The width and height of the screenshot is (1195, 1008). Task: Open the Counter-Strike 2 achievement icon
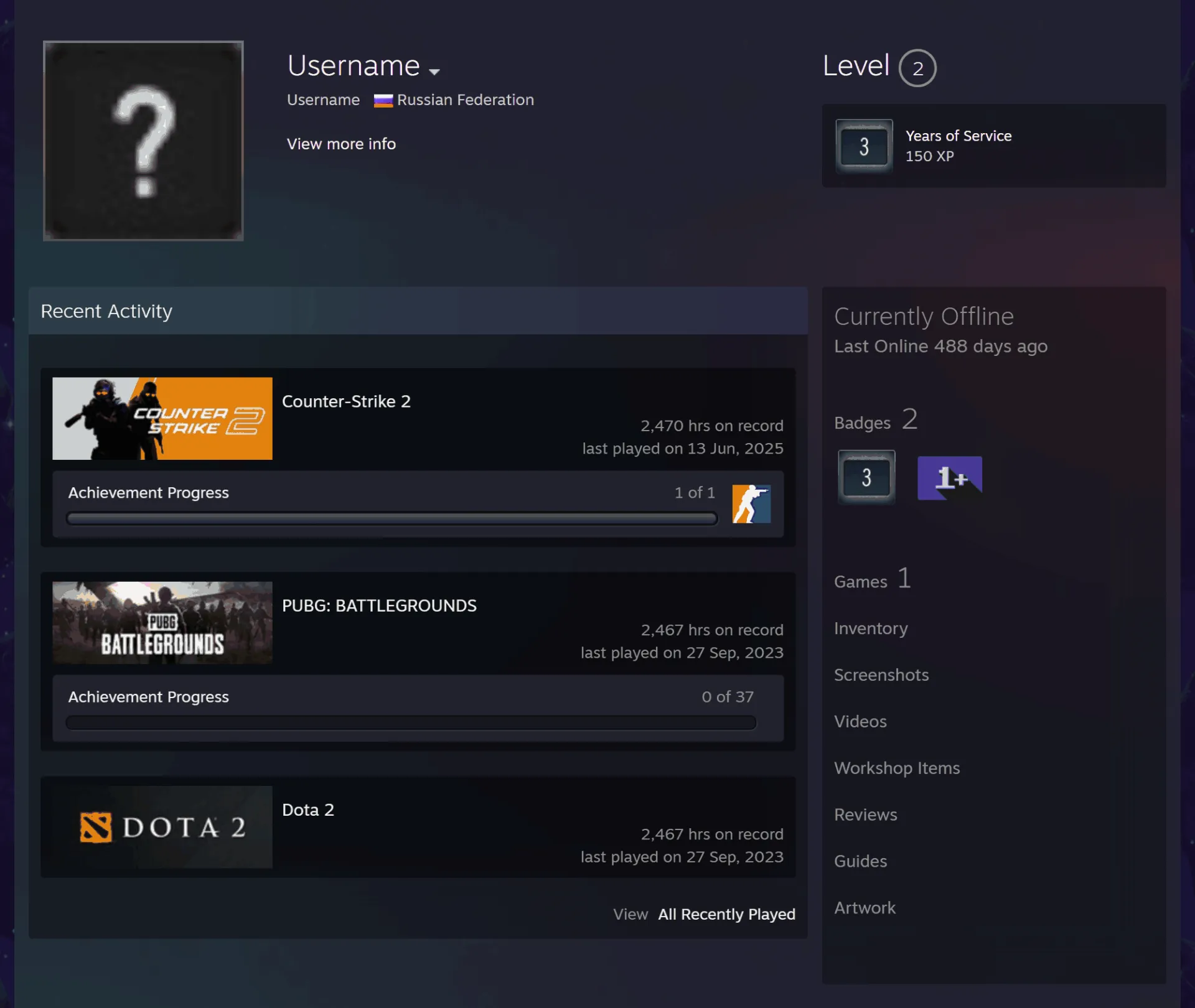pyautogui.click(x=751, y=503)
